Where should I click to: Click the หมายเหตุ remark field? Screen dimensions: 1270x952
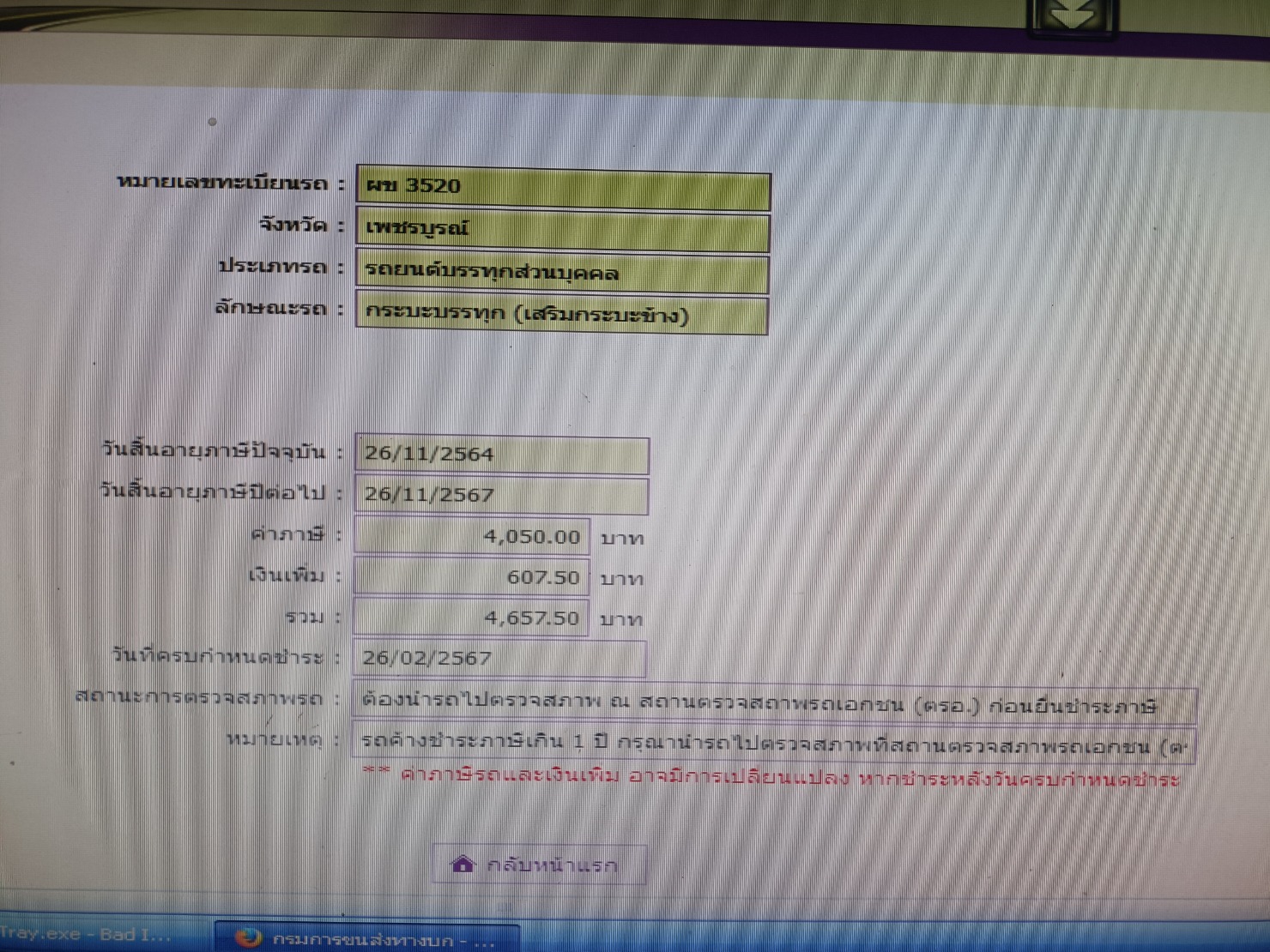pyautogui.click(x=774, y=744)
